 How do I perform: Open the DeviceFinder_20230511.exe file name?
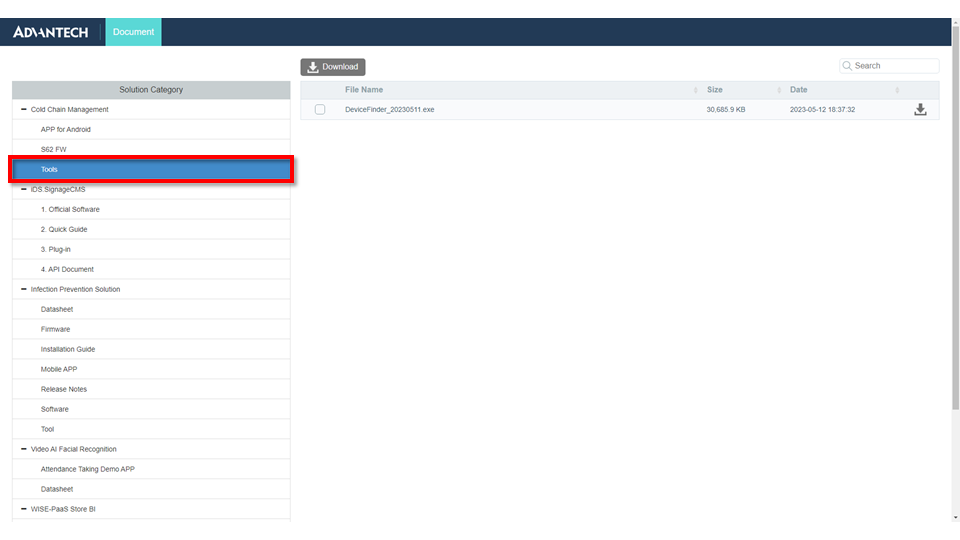[389, 110]
